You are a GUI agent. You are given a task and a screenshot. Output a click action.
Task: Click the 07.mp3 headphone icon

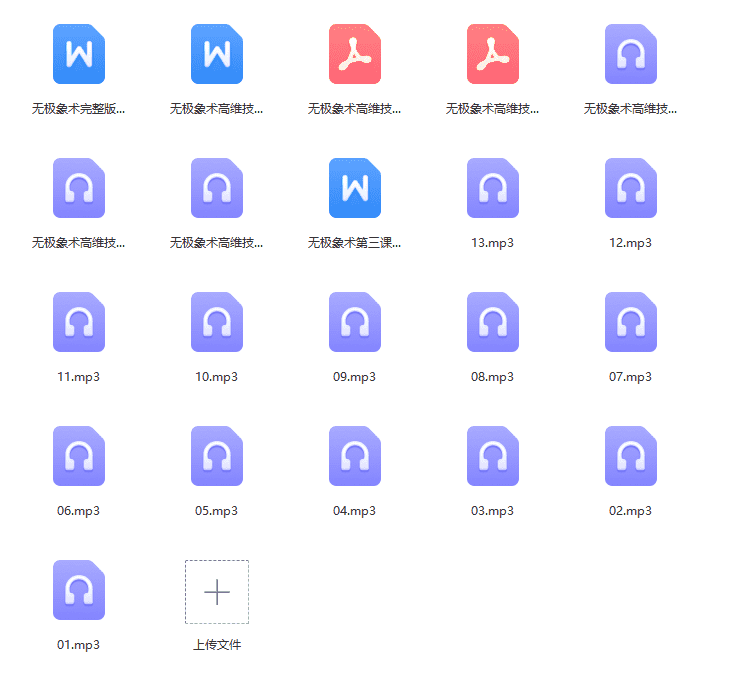pos(631,322)
